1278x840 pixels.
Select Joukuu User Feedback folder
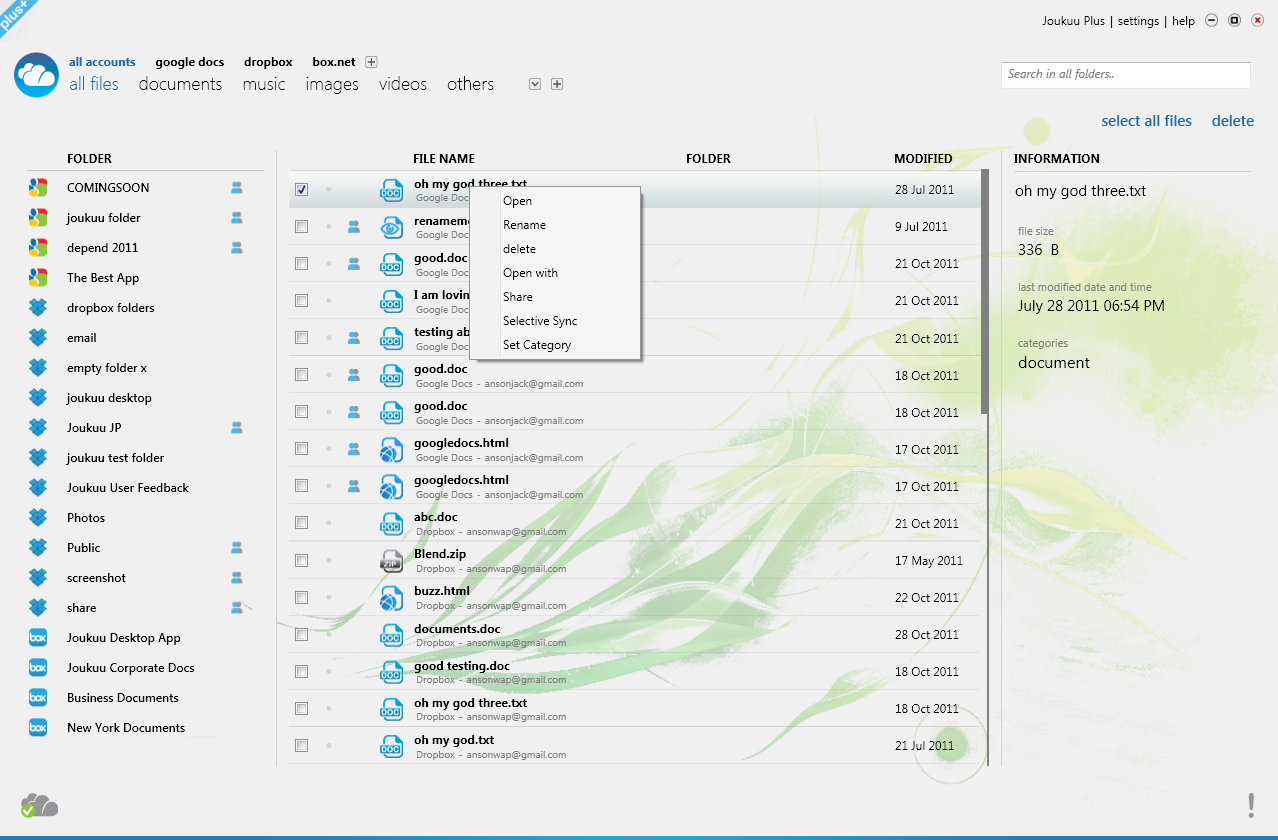coord(128,488)
